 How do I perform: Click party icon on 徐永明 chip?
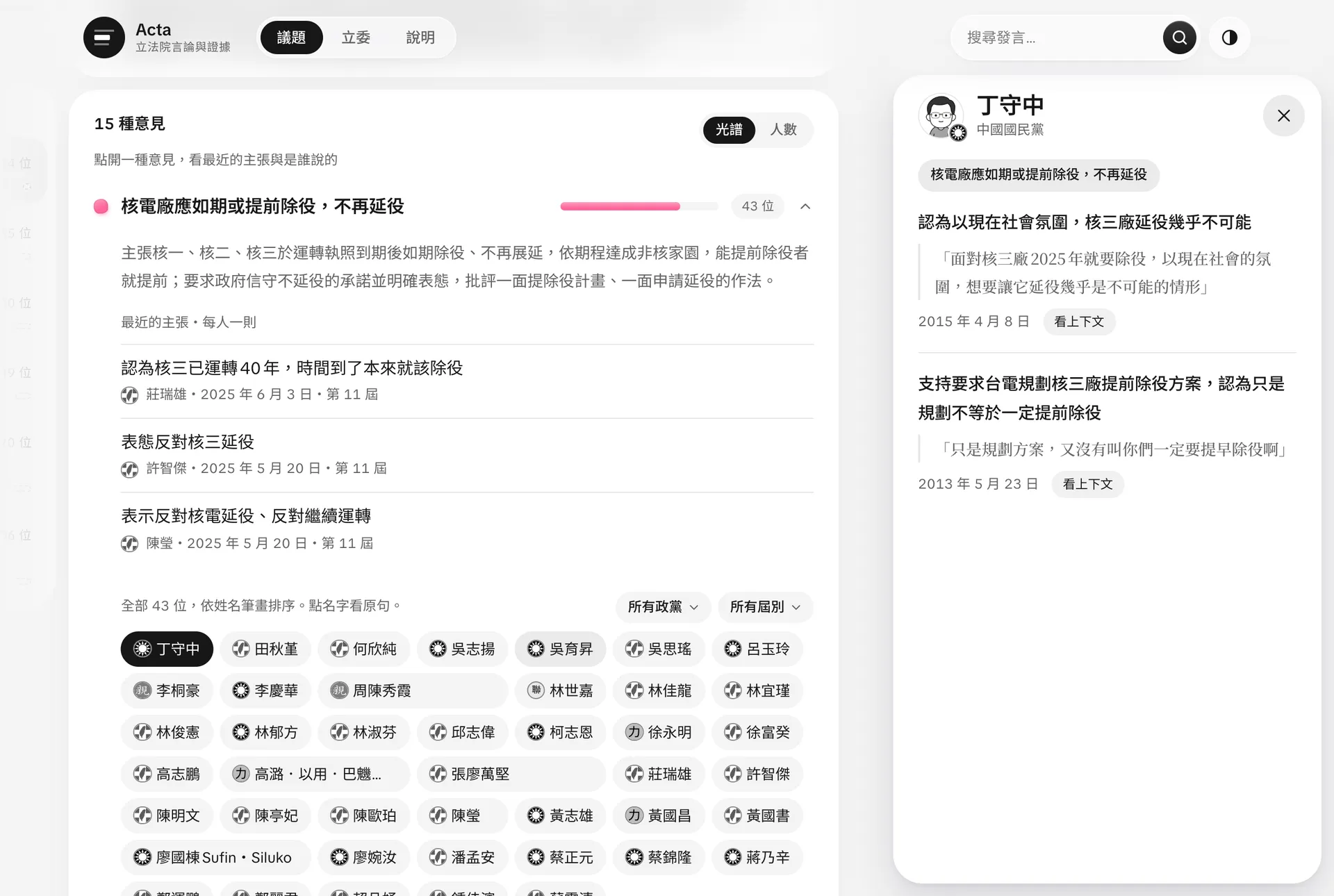634,732
